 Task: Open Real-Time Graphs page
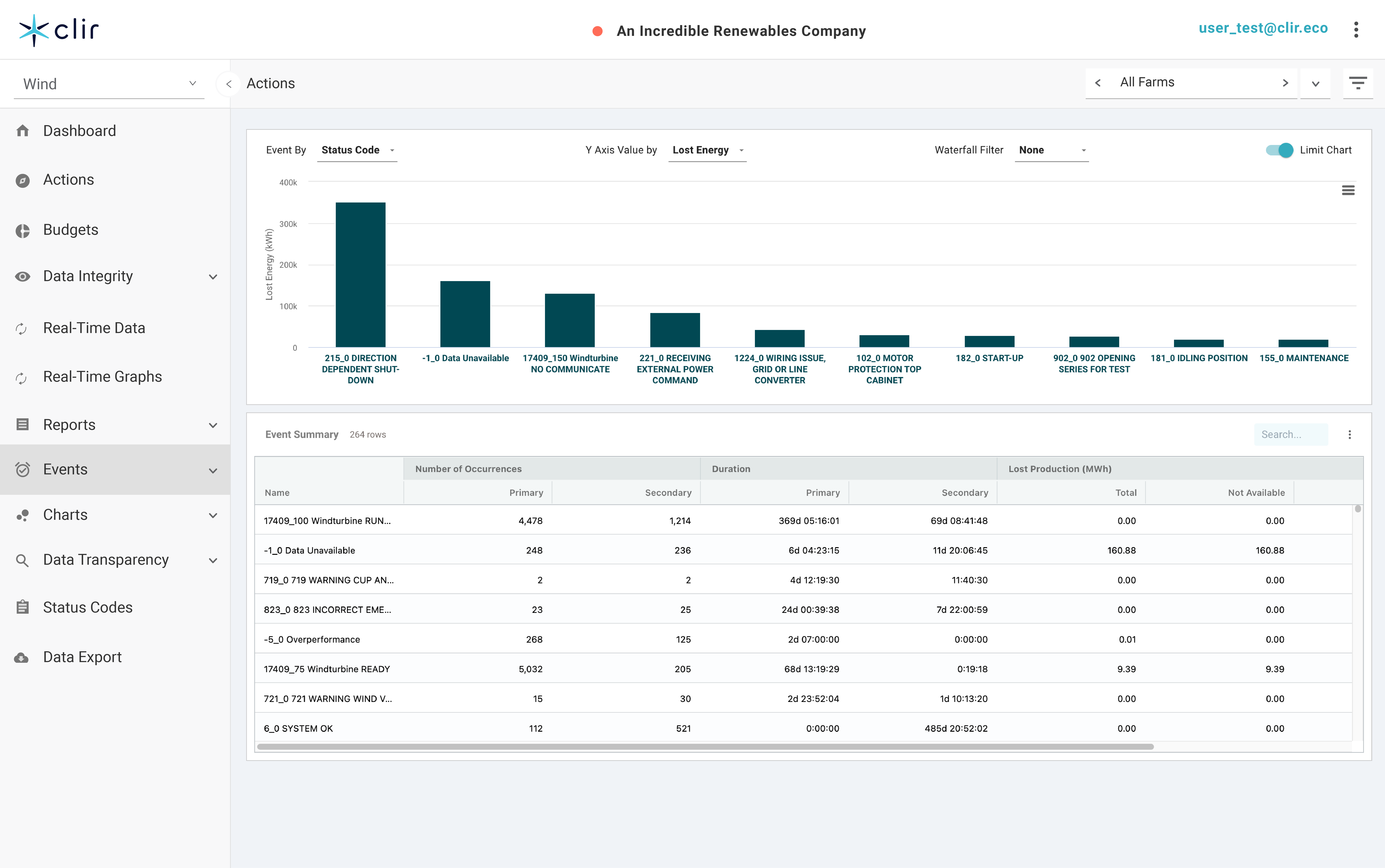[x=103, y=377]
